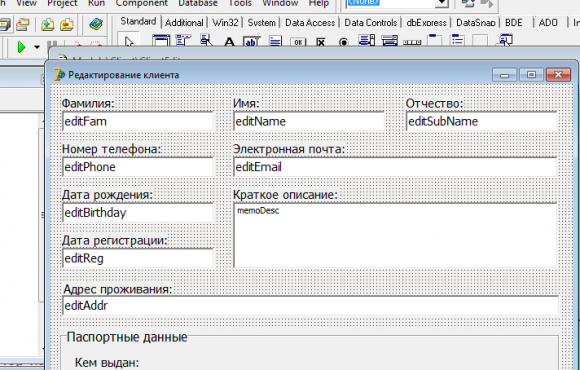Switch to the Additional palette tab

[x=184, y=23]
